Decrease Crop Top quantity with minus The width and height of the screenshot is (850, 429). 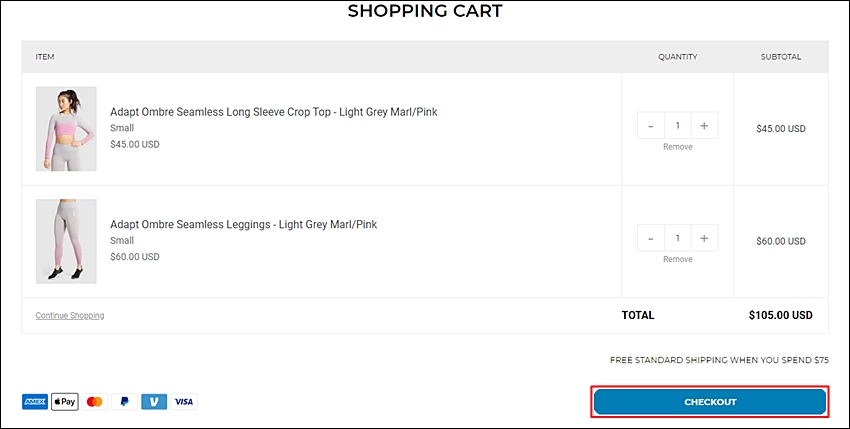pyautogui.click(x=651, y=126)
